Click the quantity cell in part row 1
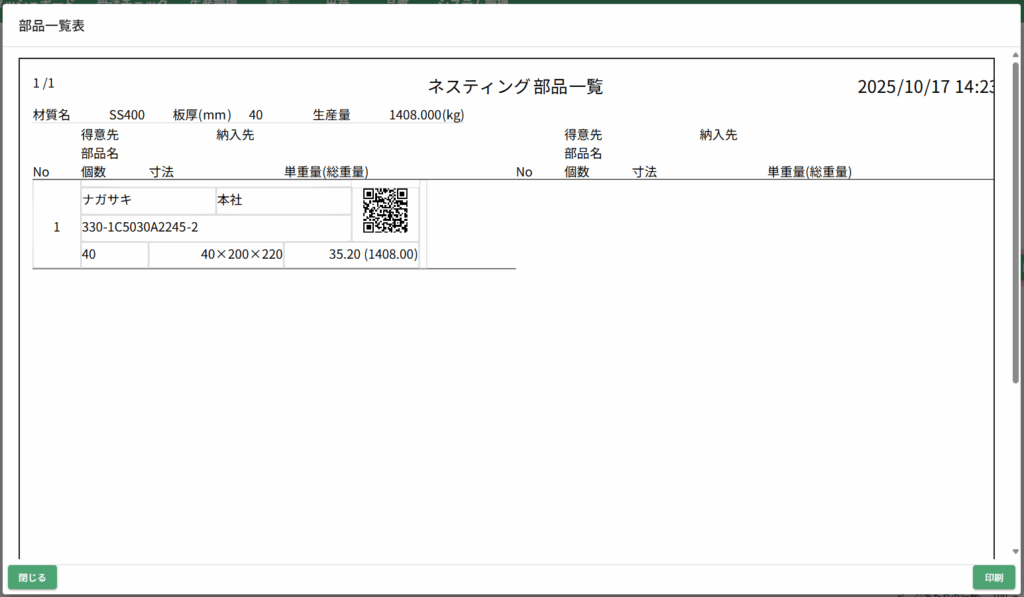The image size is (1024, 597). tap(114, 255)
